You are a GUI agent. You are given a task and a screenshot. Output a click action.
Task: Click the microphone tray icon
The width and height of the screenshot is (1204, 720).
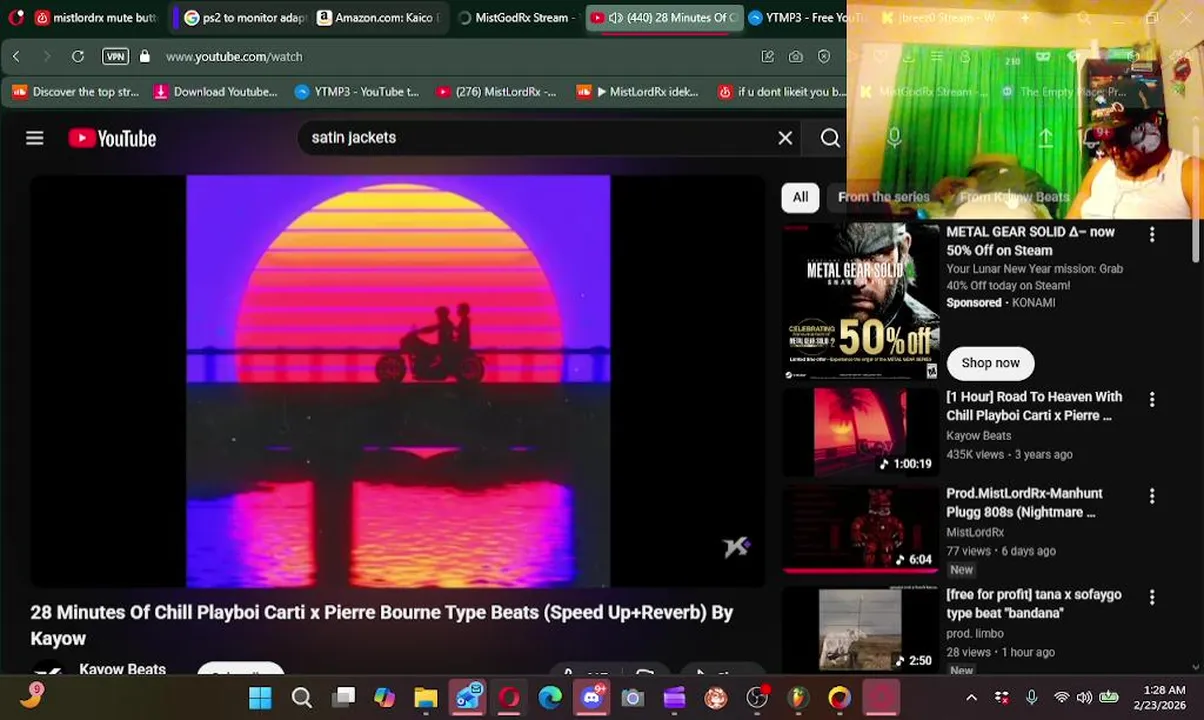[x=1032, y=698]
